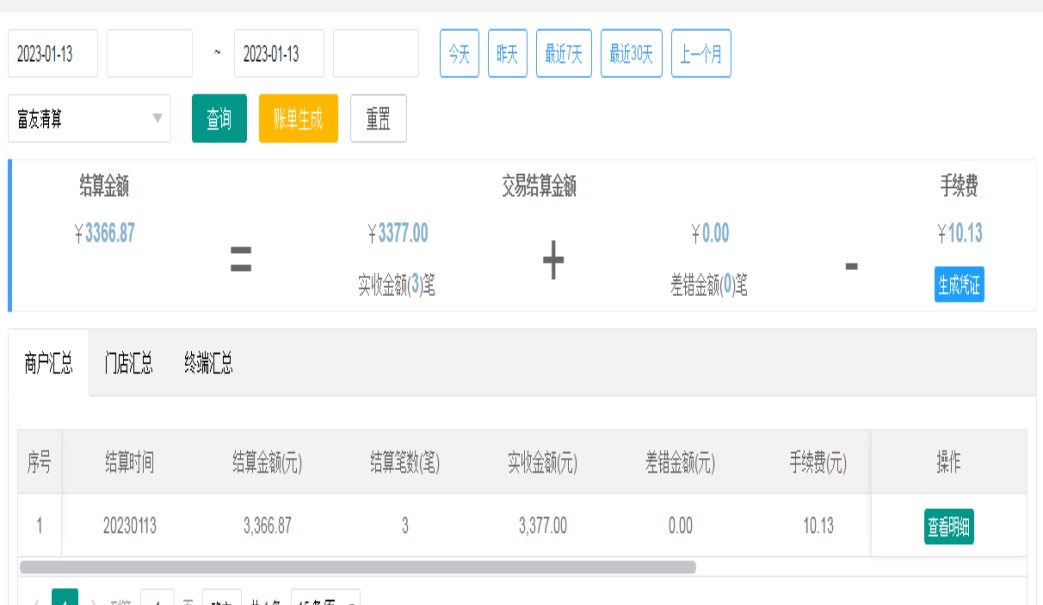This screenshot has width=1043, height=605.
Task: Choose the 最近30天 date range
Action: tap(631, 54)
